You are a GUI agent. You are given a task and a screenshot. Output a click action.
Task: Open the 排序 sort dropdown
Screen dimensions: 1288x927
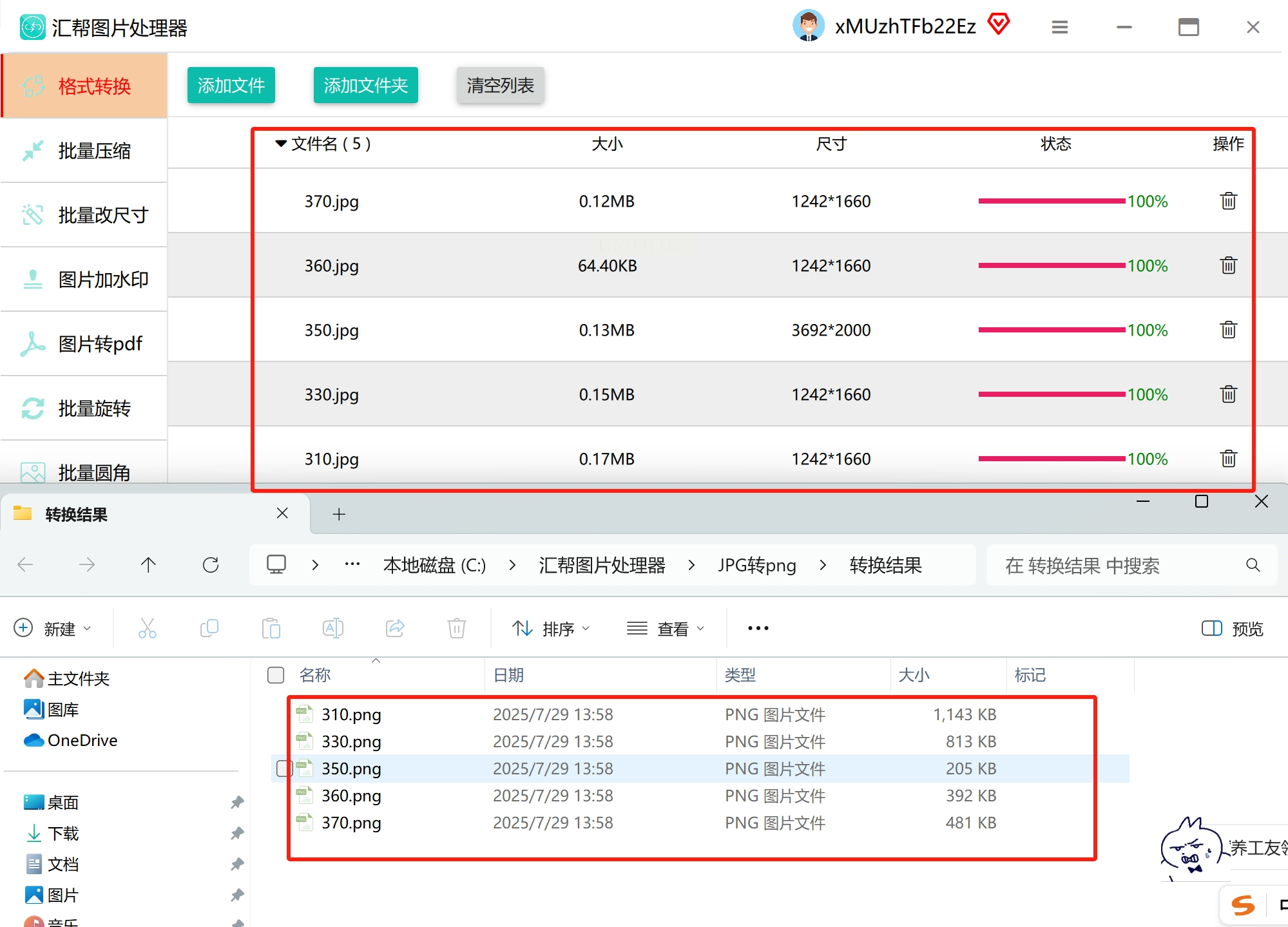[x=551, y=628]
